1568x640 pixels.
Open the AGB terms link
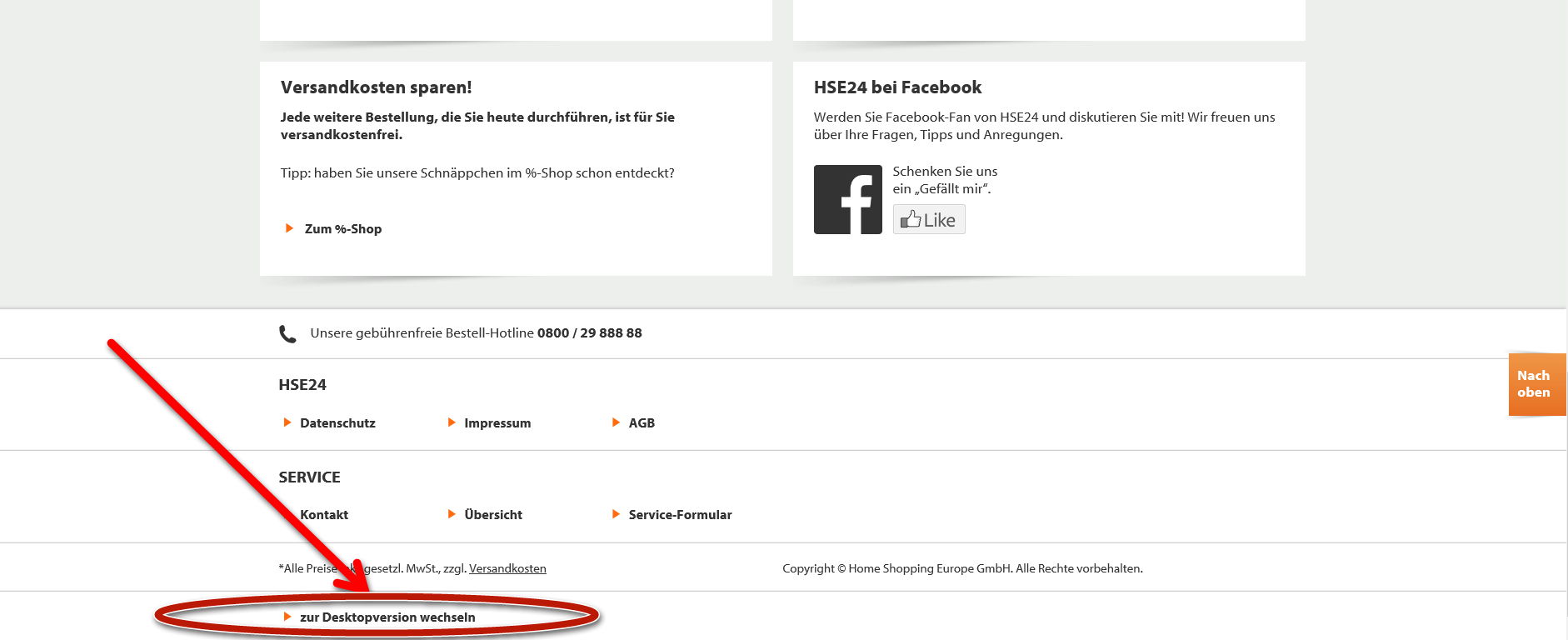[x=642, y=423]
